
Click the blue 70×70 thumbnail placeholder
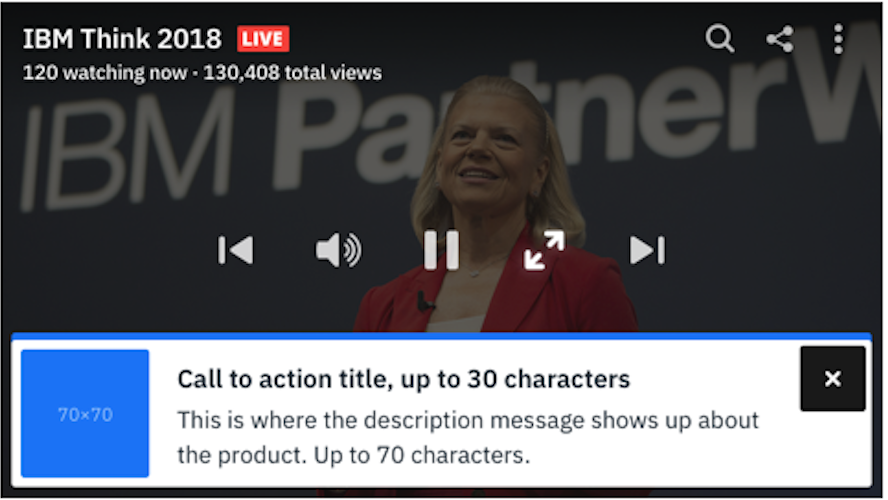85,413
